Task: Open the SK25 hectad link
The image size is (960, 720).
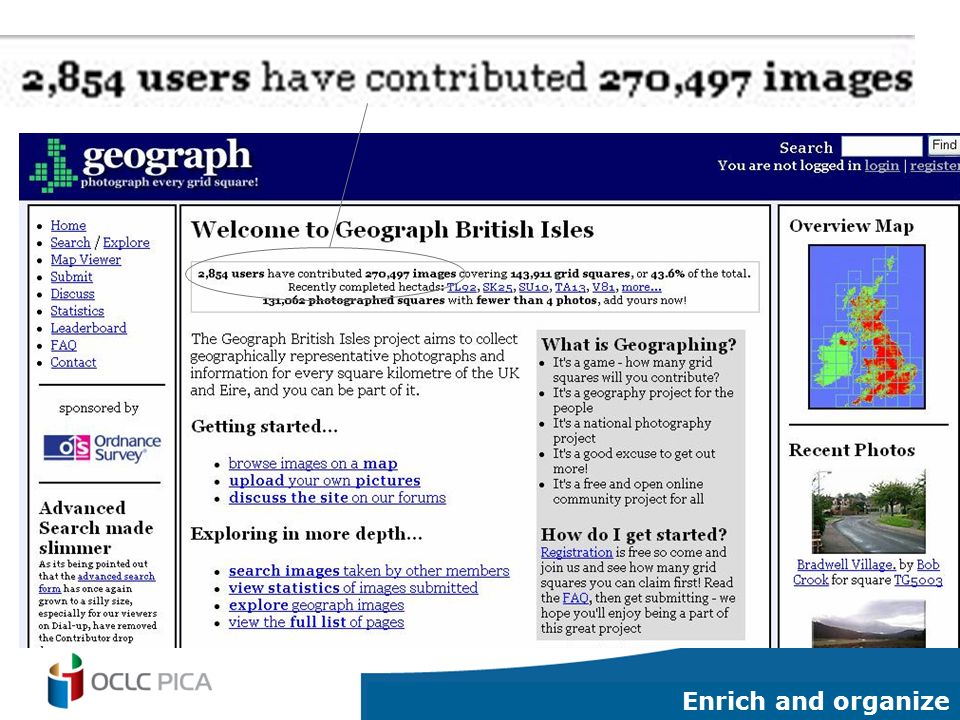Action: (x=497, y=287)
